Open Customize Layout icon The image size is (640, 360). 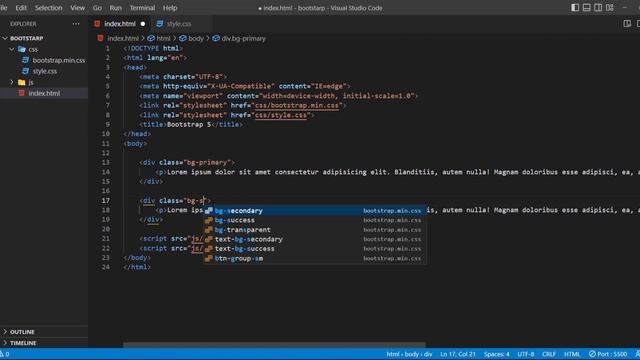click(x=609, y=8)
